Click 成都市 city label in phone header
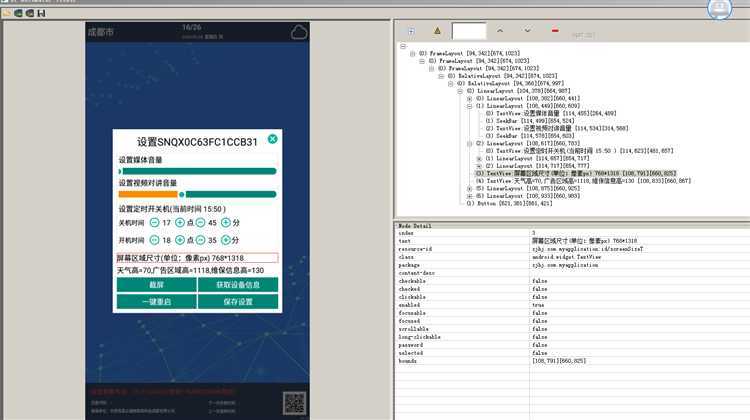This screenshot has height=420, width=750. [101, 32]
